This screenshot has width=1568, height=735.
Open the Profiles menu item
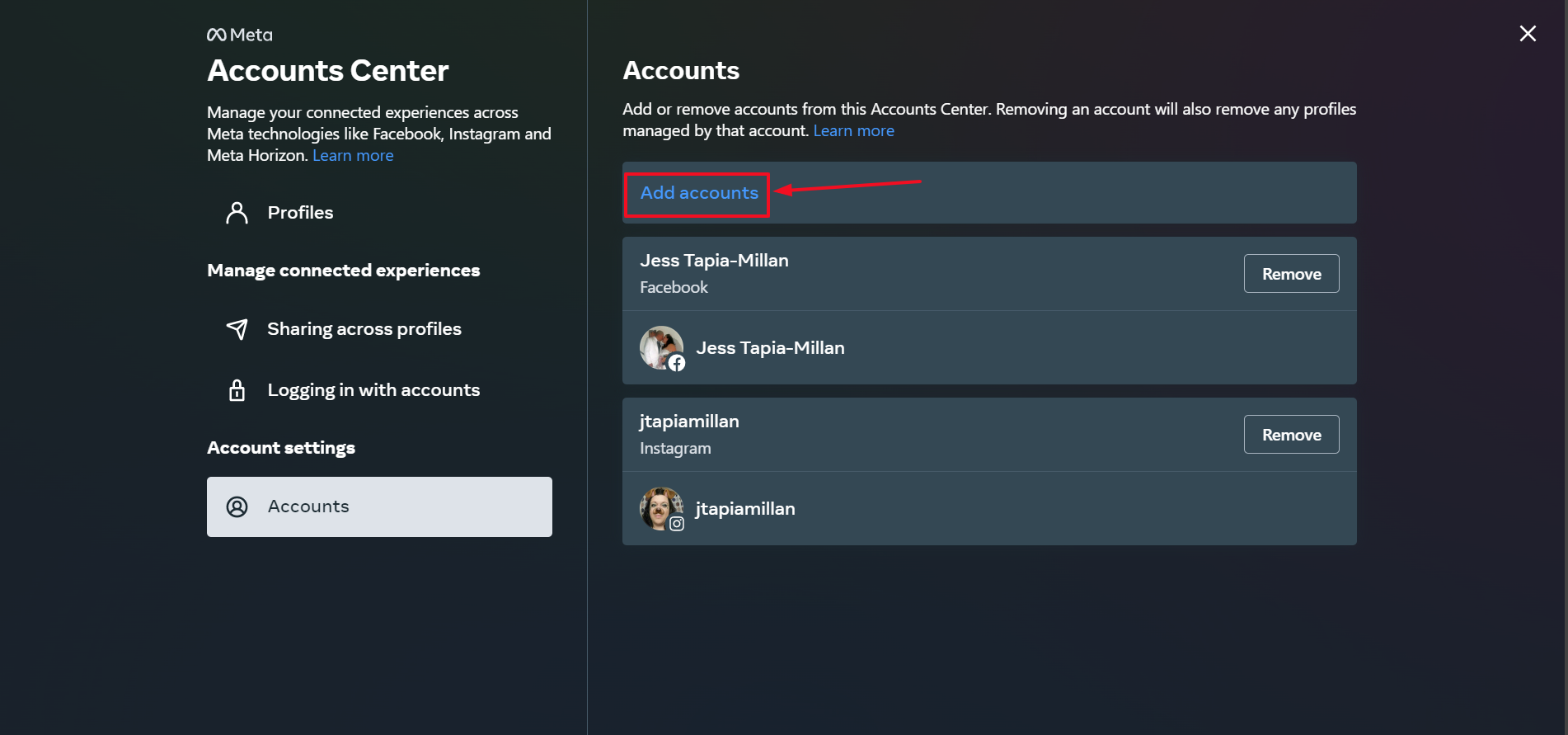379,213
